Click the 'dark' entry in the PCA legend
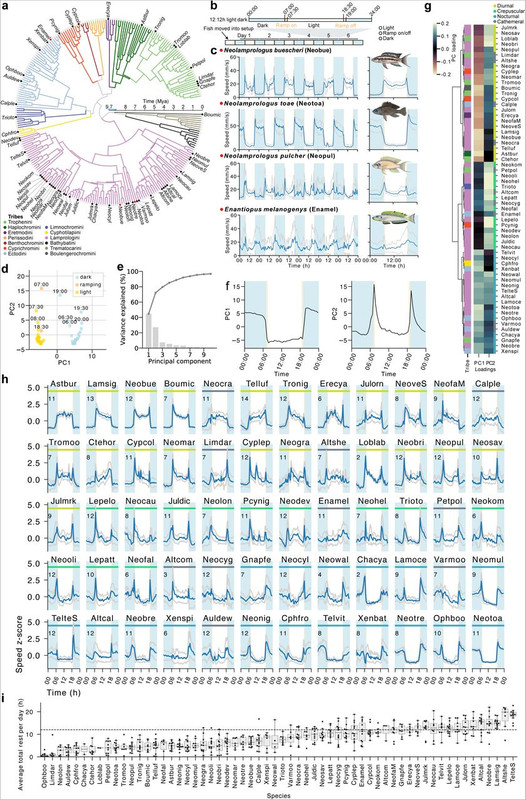Viewport: 526px width, 800px height. pyautogui.click(x=84, y=279)
